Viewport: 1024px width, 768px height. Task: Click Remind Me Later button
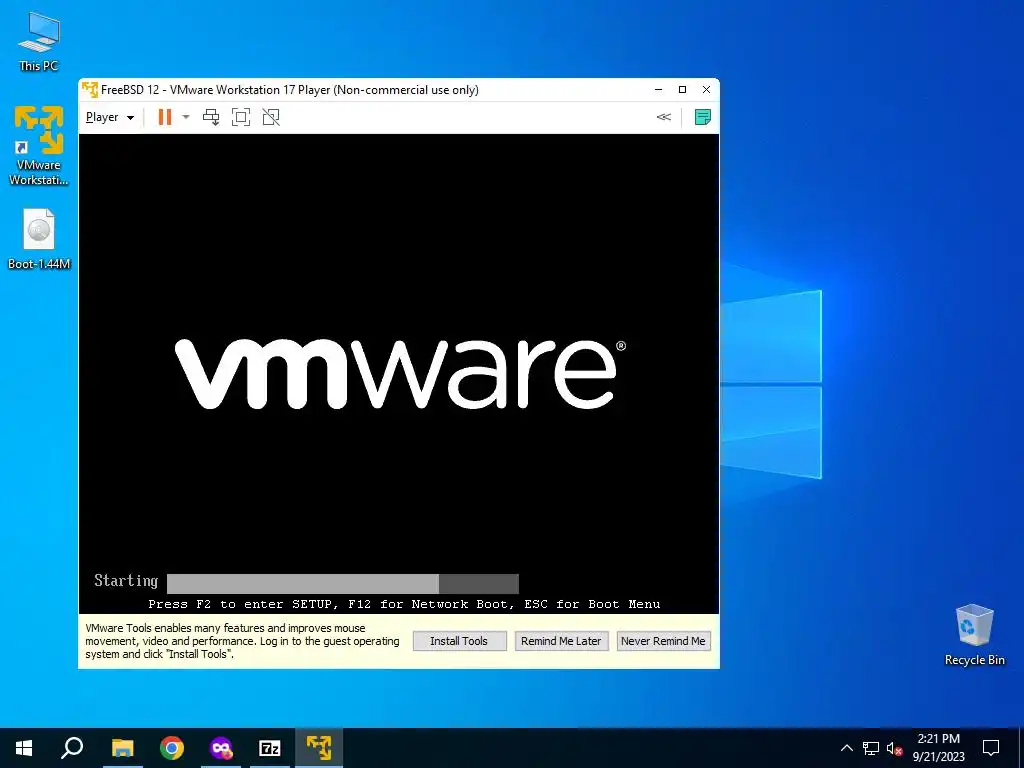click(561, 641)
